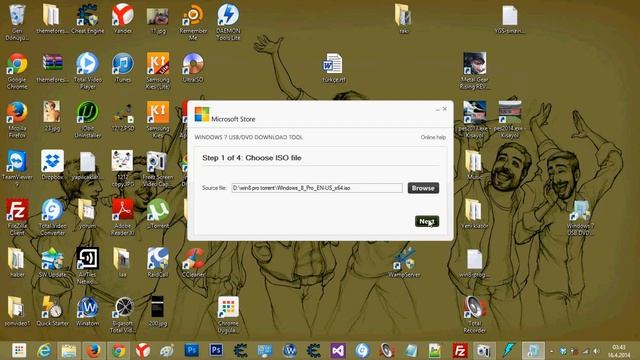Open the Online help link

[x=433, y=137]
